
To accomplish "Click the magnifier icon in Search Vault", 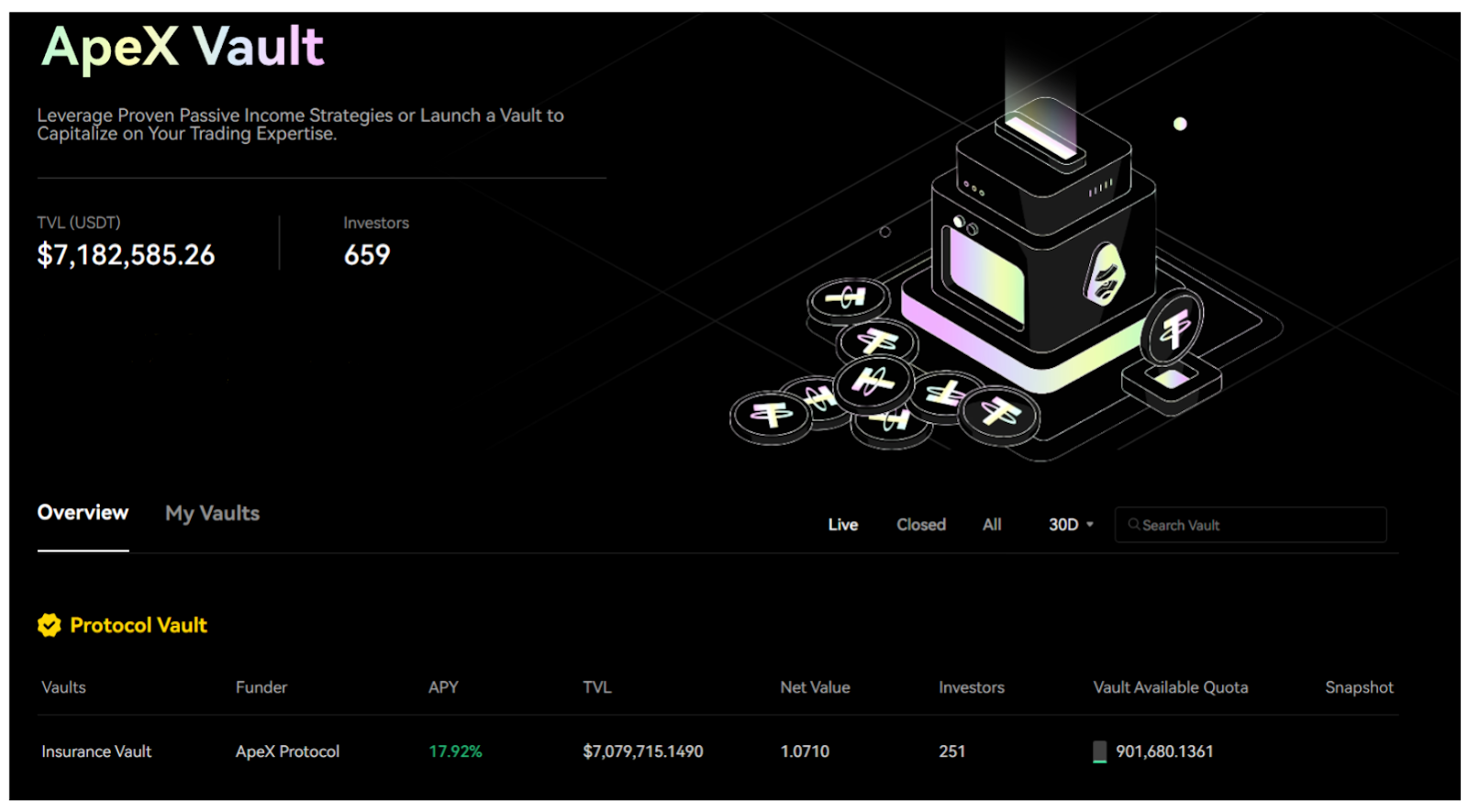I will pyautogui.click(x=1134, y=525).
